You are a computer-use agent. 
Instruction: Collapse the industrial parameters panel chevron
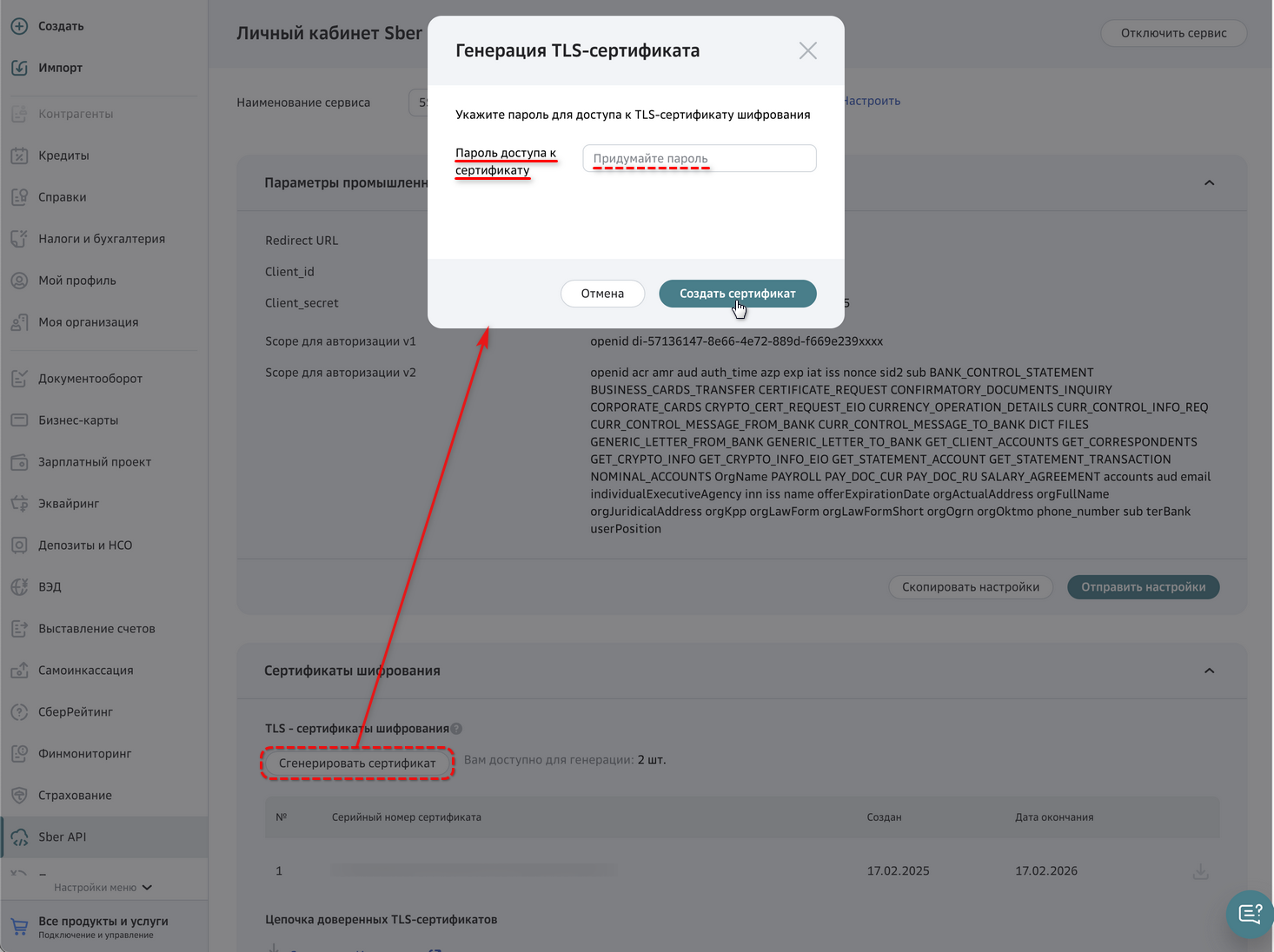click(x=1209, y=183)
